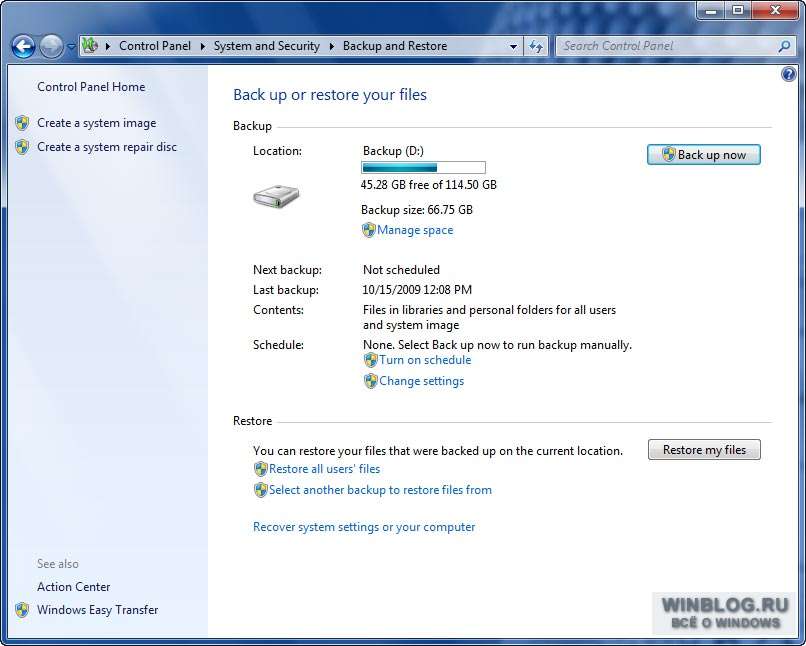Click the Restore my files button

[x=704, y=450]
